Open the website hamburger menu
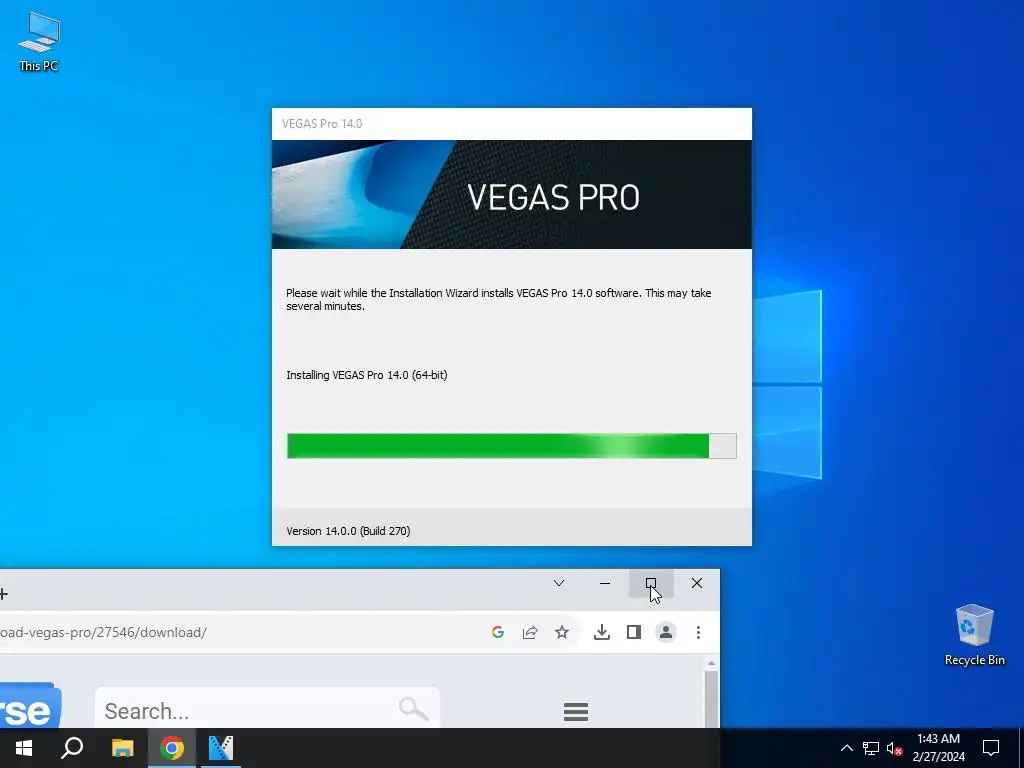 [575, 712]
